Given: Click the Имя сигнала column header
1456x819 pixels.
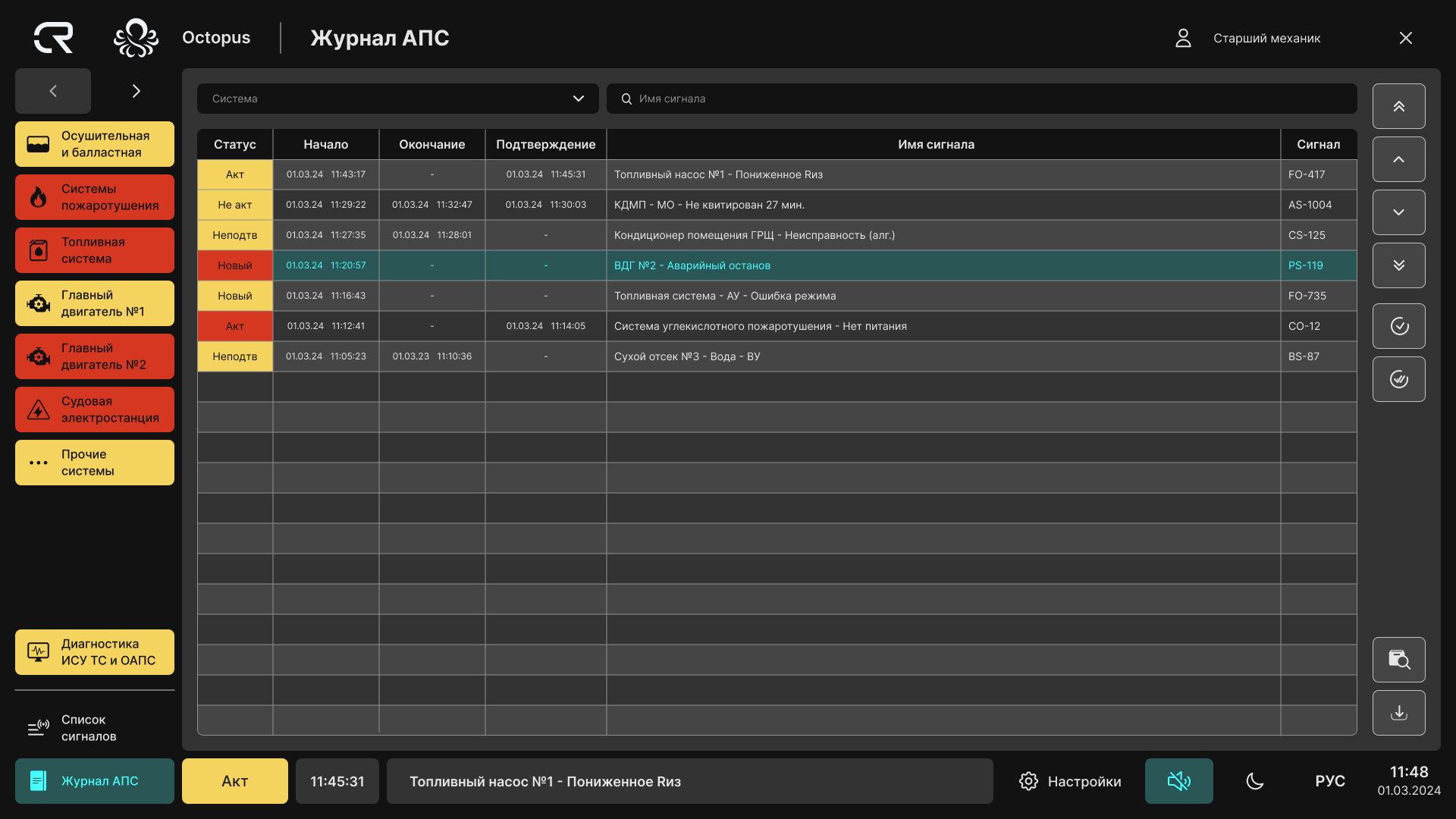Looking at the screenshot, I should (943, 144).
